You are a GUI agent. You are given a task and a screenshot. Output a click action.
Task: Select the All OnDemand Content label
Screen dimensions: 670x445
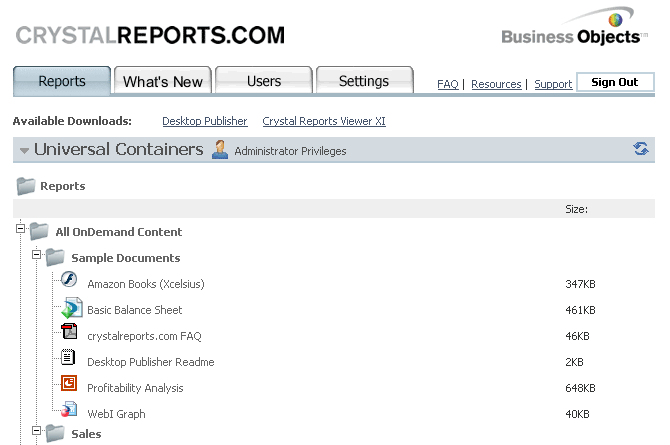[x=119, y=232]
